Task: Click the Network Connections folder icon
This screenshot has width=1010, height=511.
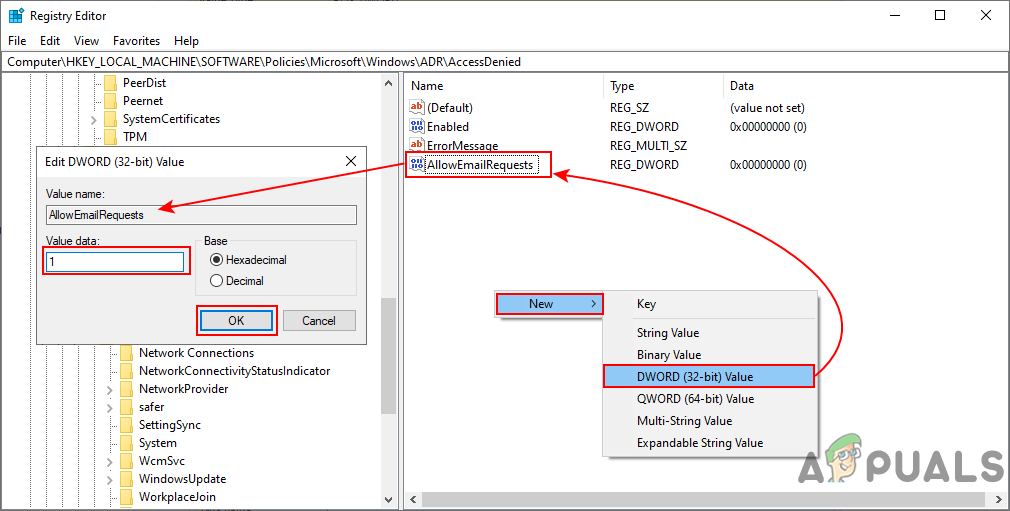Action: (127, 353)
